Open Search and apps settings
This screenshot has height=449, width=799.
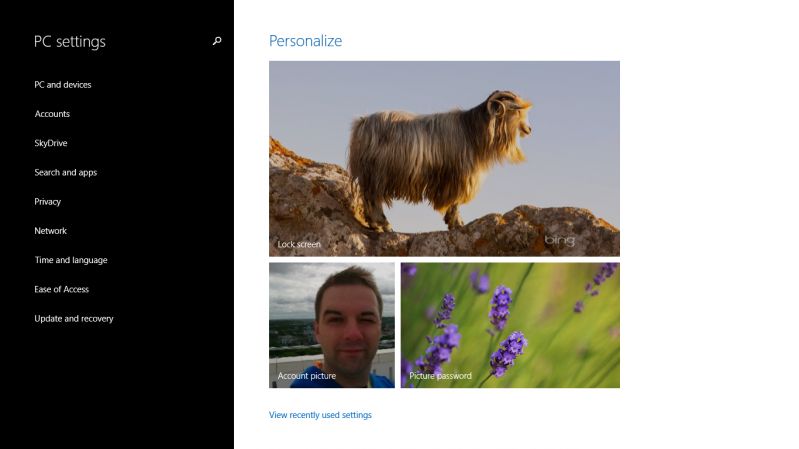coord(65,173)
